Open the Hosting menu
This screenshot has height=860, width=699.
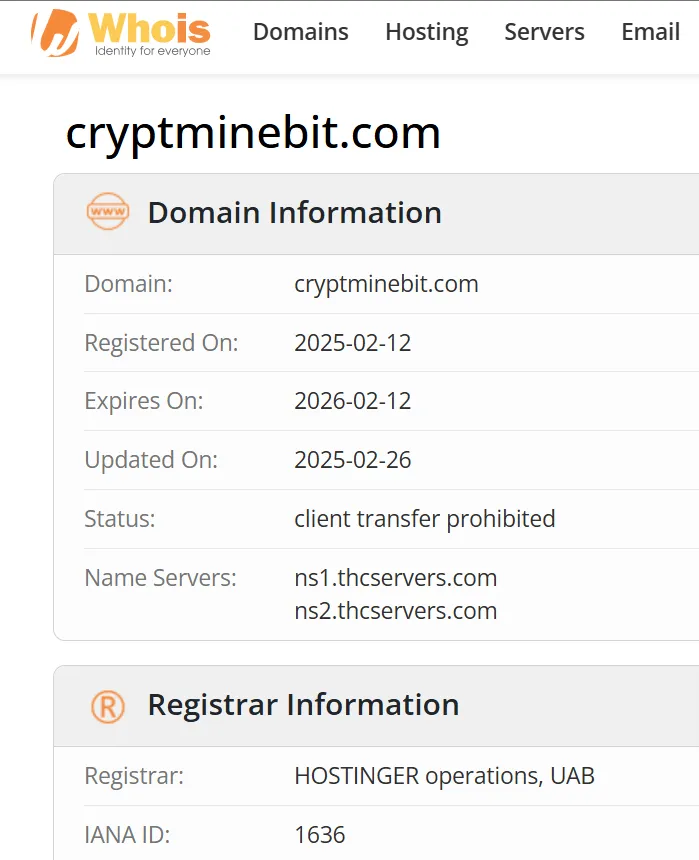click(426, 32)
